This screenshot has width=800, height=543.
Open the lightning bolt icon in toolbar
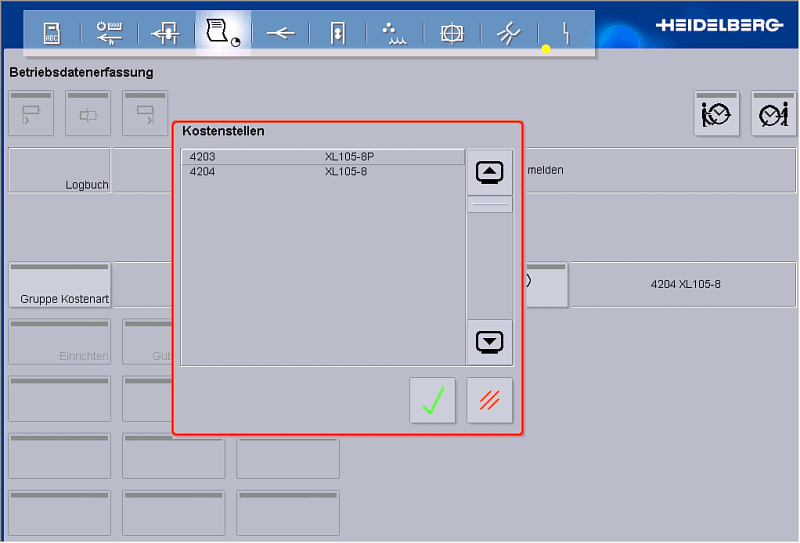pos(566,34)
